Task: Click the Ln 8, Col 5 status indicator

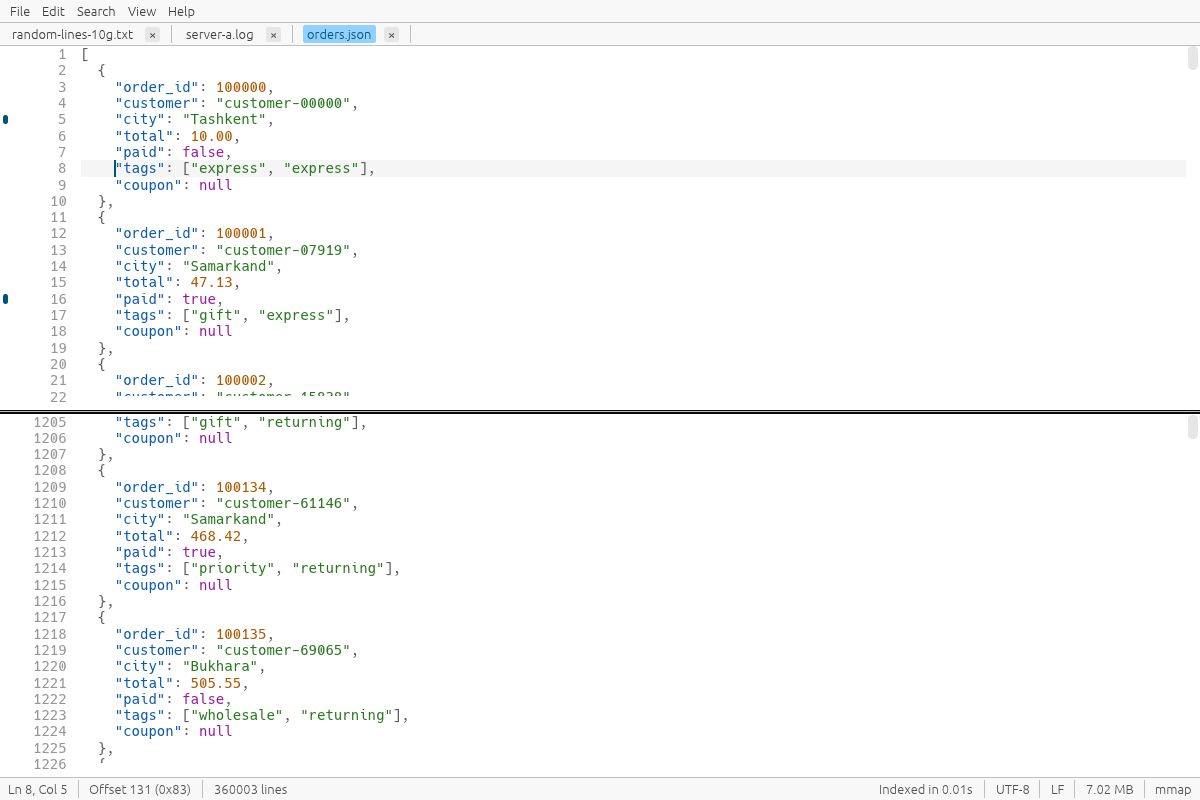Action: [x=39, y=789]
